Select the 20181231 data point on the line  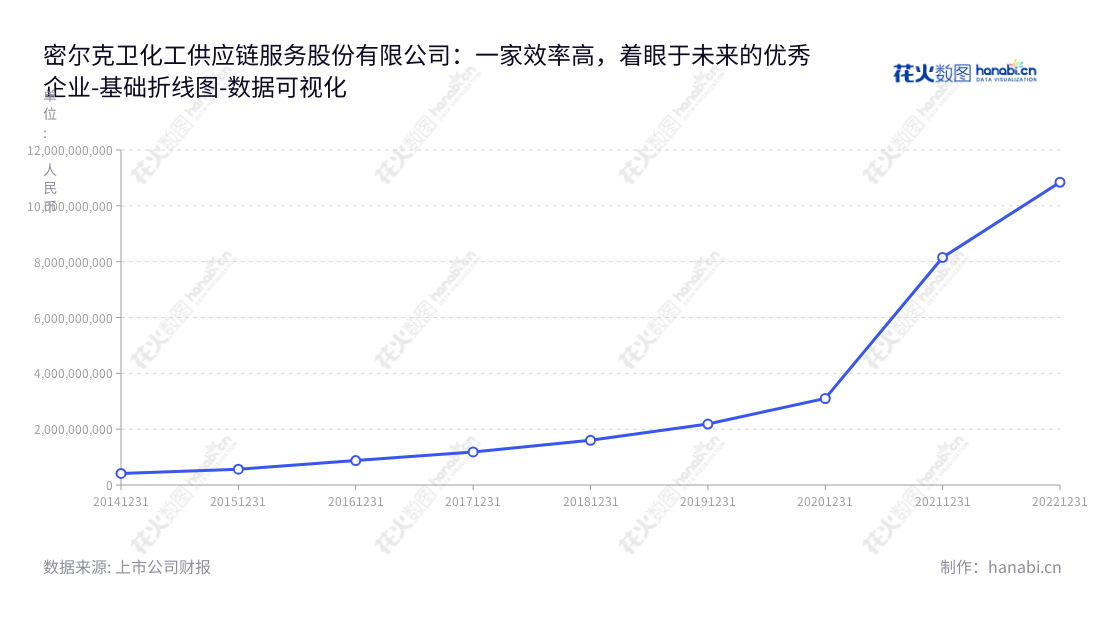click(591, 440)
